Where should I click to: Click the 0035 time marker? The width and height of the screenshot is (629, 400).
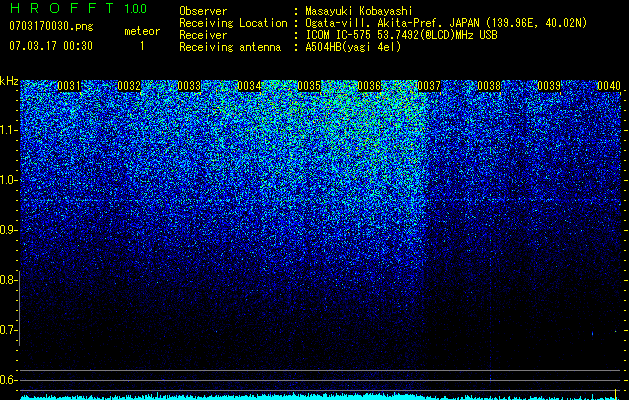pos(309,86)
